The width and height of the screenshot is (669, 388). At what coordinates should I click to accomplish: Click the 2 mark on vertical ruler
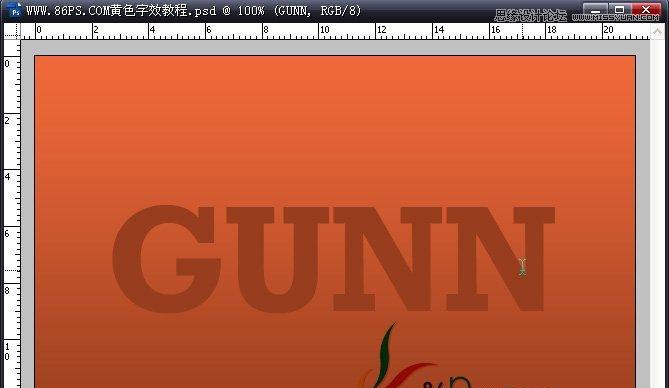coord(7,121)
